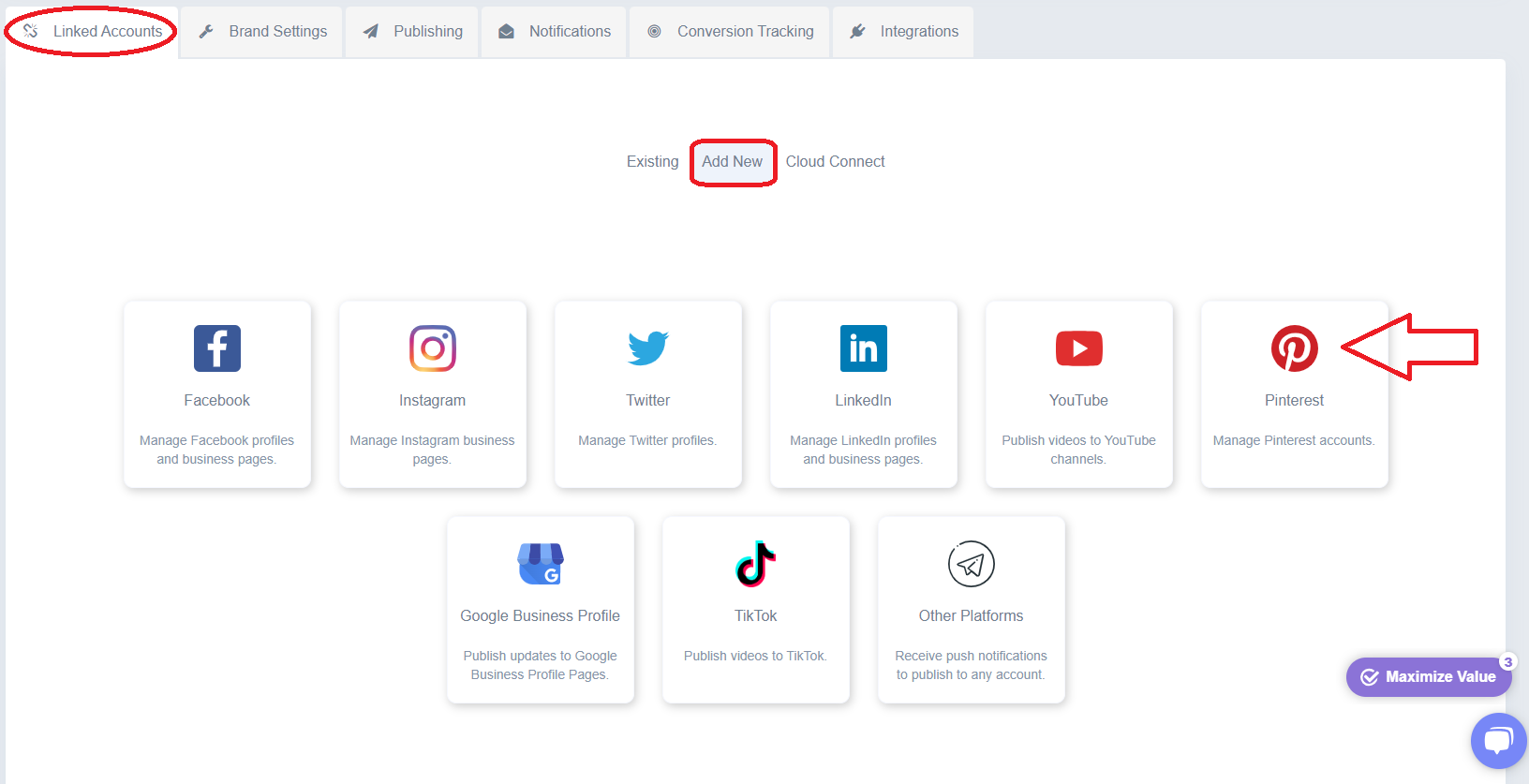The width and height of the screenshot is (1529, 784).
Task: Click the "YouTube" card title
Action: (x=1079, y=401)
